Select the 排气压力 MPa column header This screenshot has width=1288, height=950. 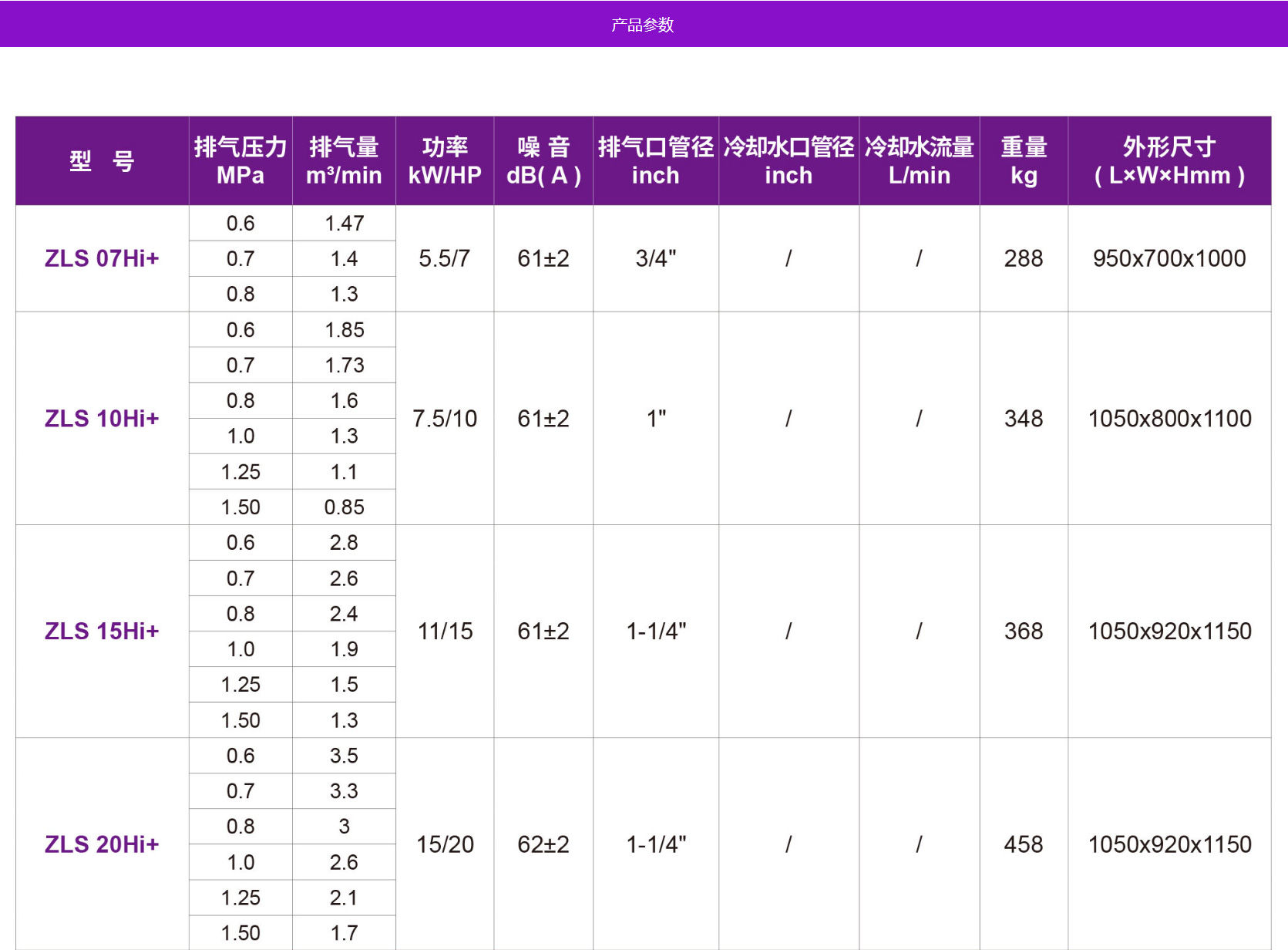coord(240,161)
